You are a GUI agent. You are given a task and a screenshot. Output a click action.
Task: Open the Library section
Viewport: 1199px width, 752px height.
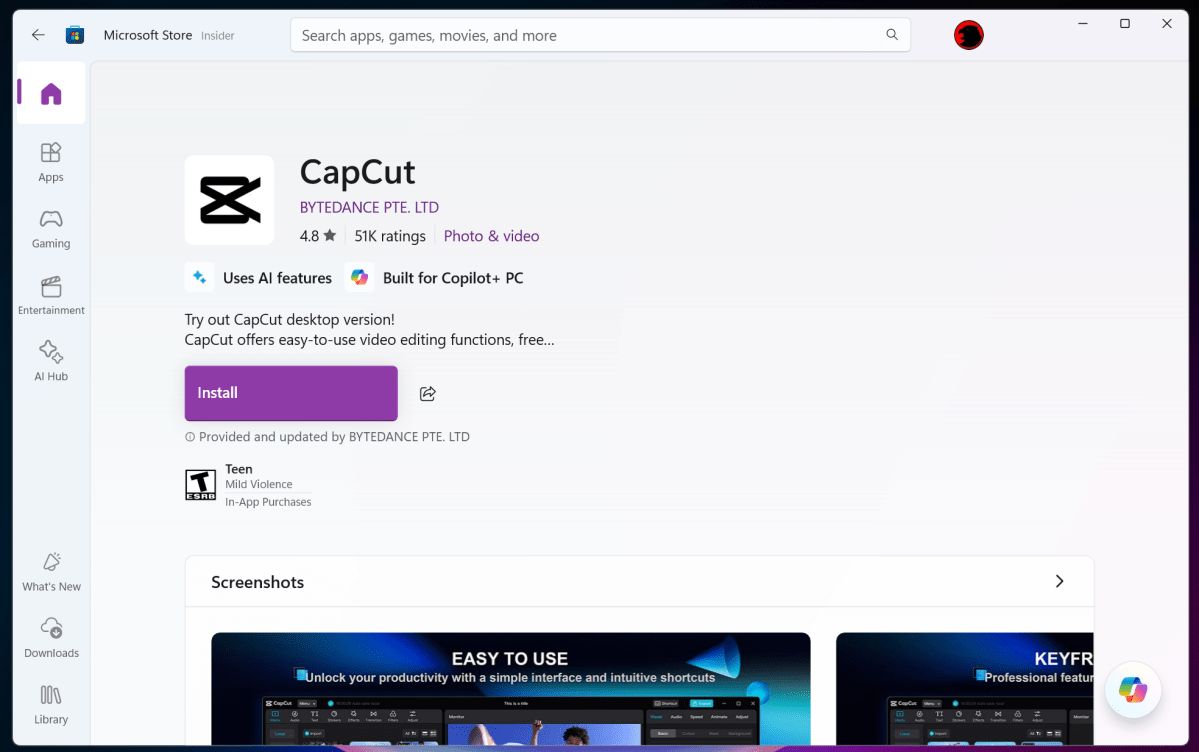[x=51, y=705]
